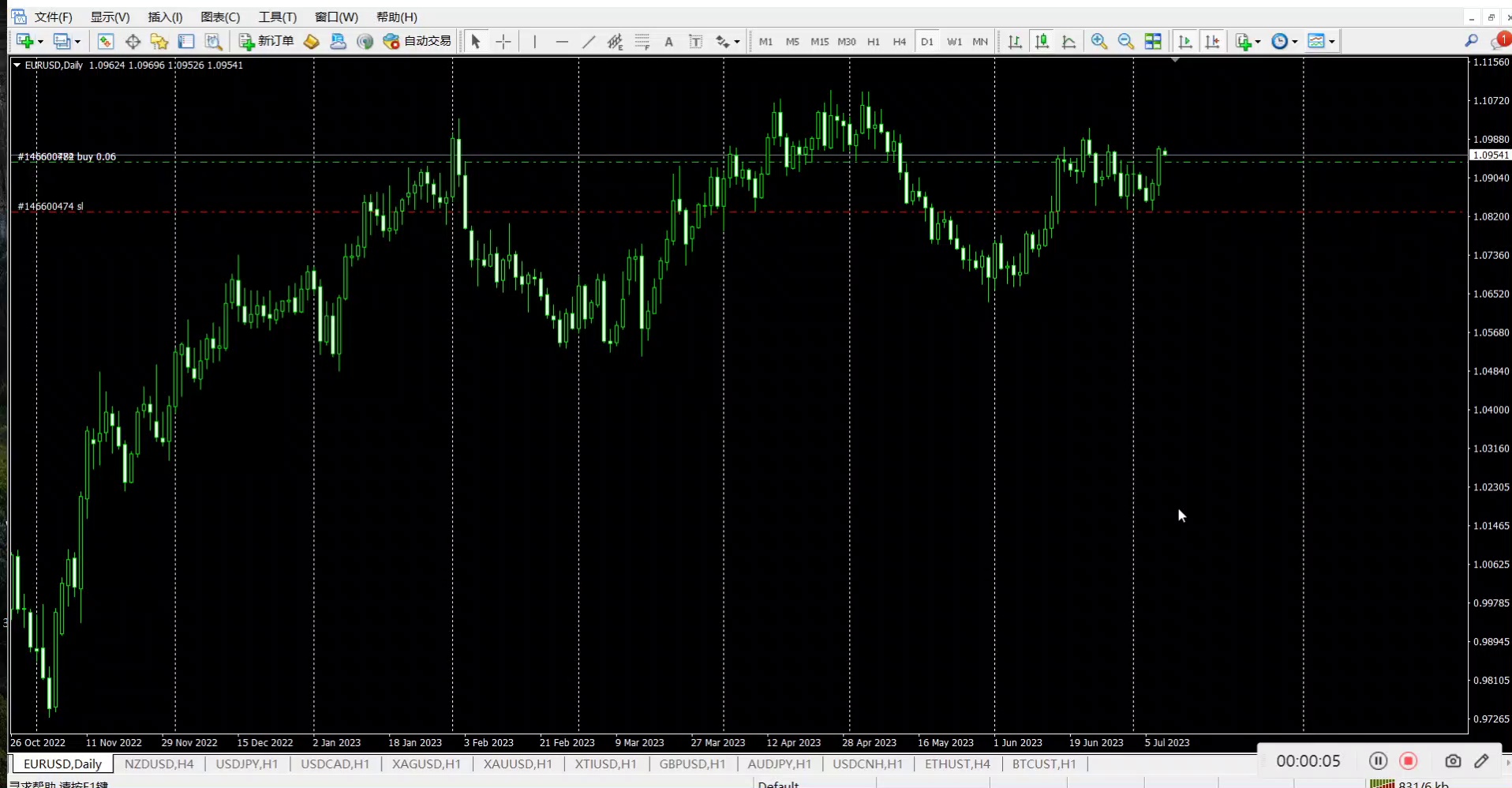Expand the new chart dropdown arrow

point(40,42)
